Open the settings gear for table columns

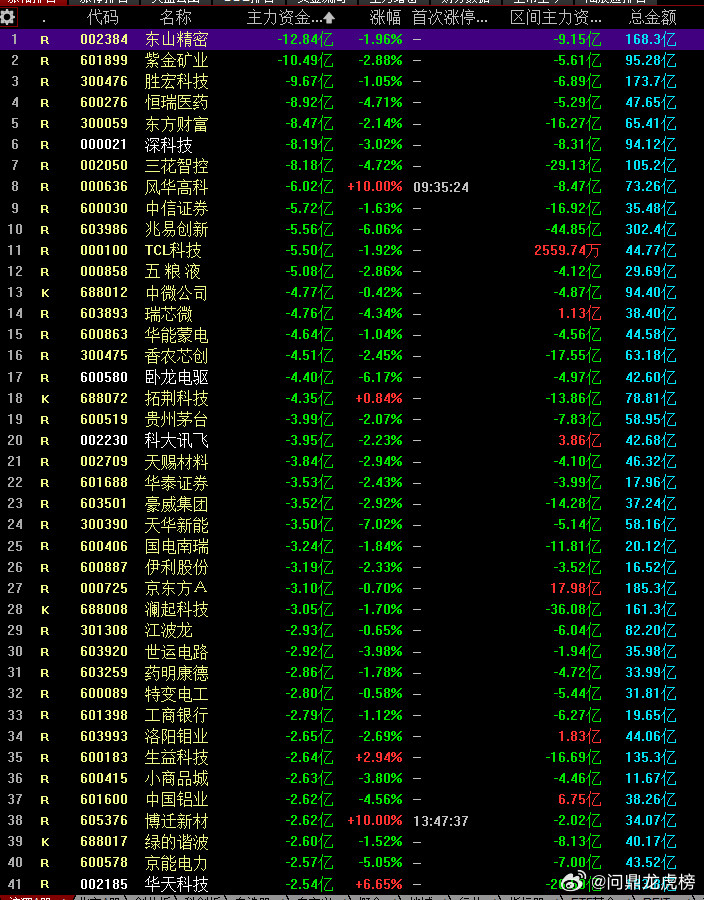7,17
